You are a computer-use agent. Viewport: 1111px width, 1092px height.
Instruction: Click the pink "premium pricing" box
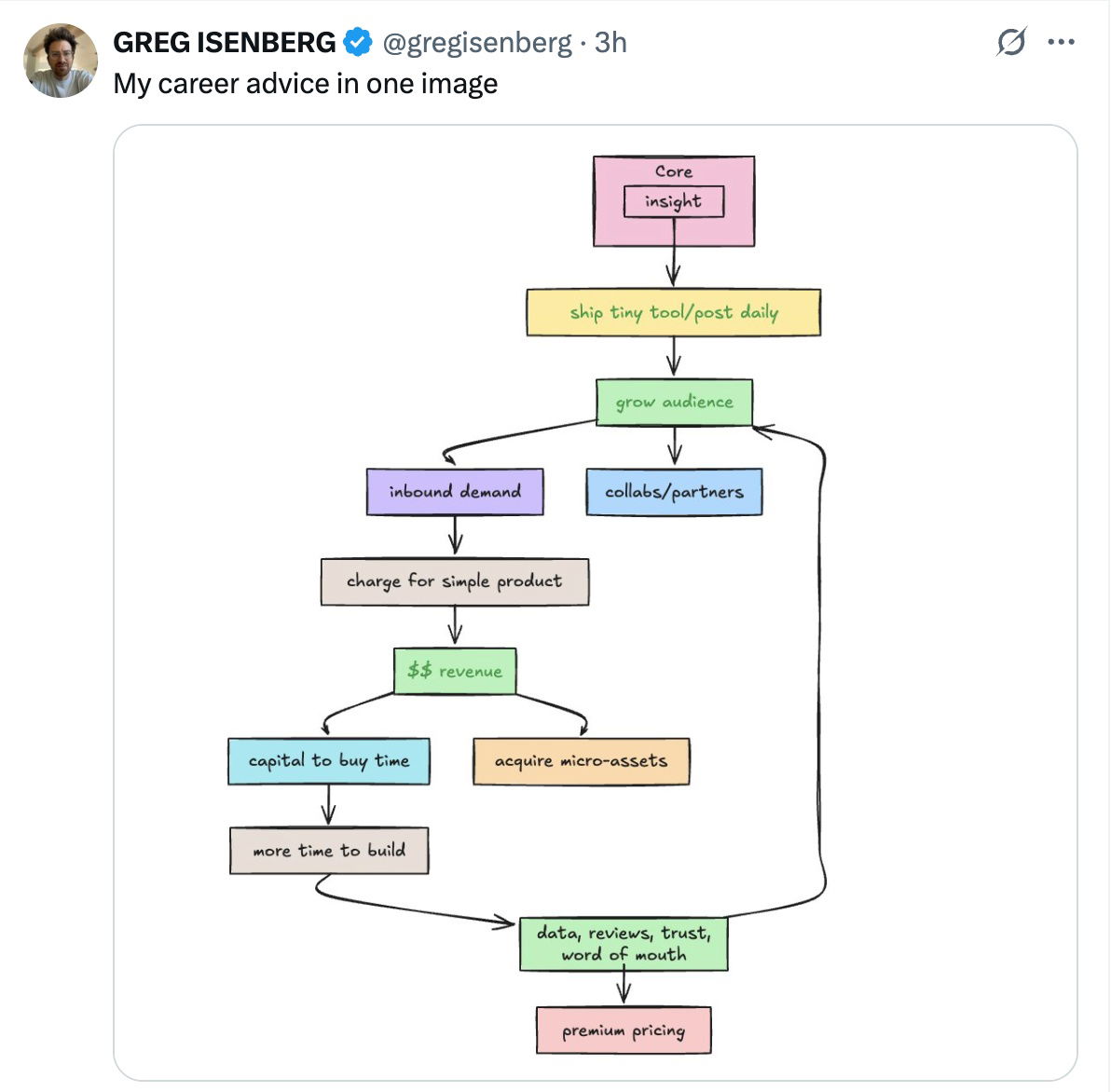pyautogui.click(x=624, y=1031)
